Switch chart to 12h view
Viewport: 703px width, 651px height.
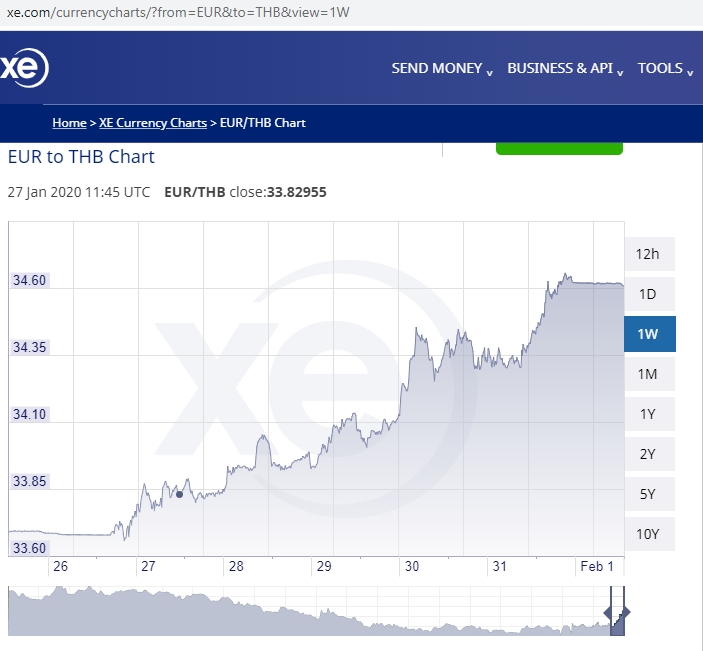click(x=648, y=254)
